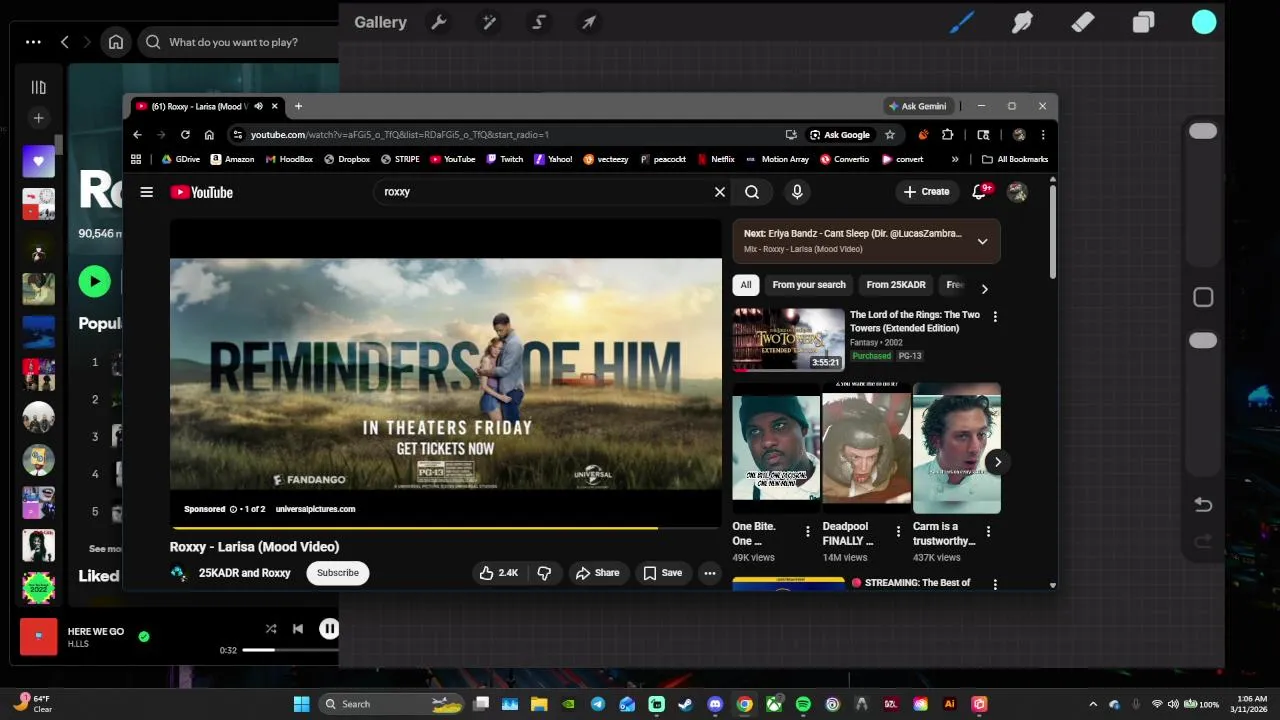This screenshot has height=720, width=1280.
Task: Click the square modify button in the drawing sidebar
Action: tap(1203, 297)
